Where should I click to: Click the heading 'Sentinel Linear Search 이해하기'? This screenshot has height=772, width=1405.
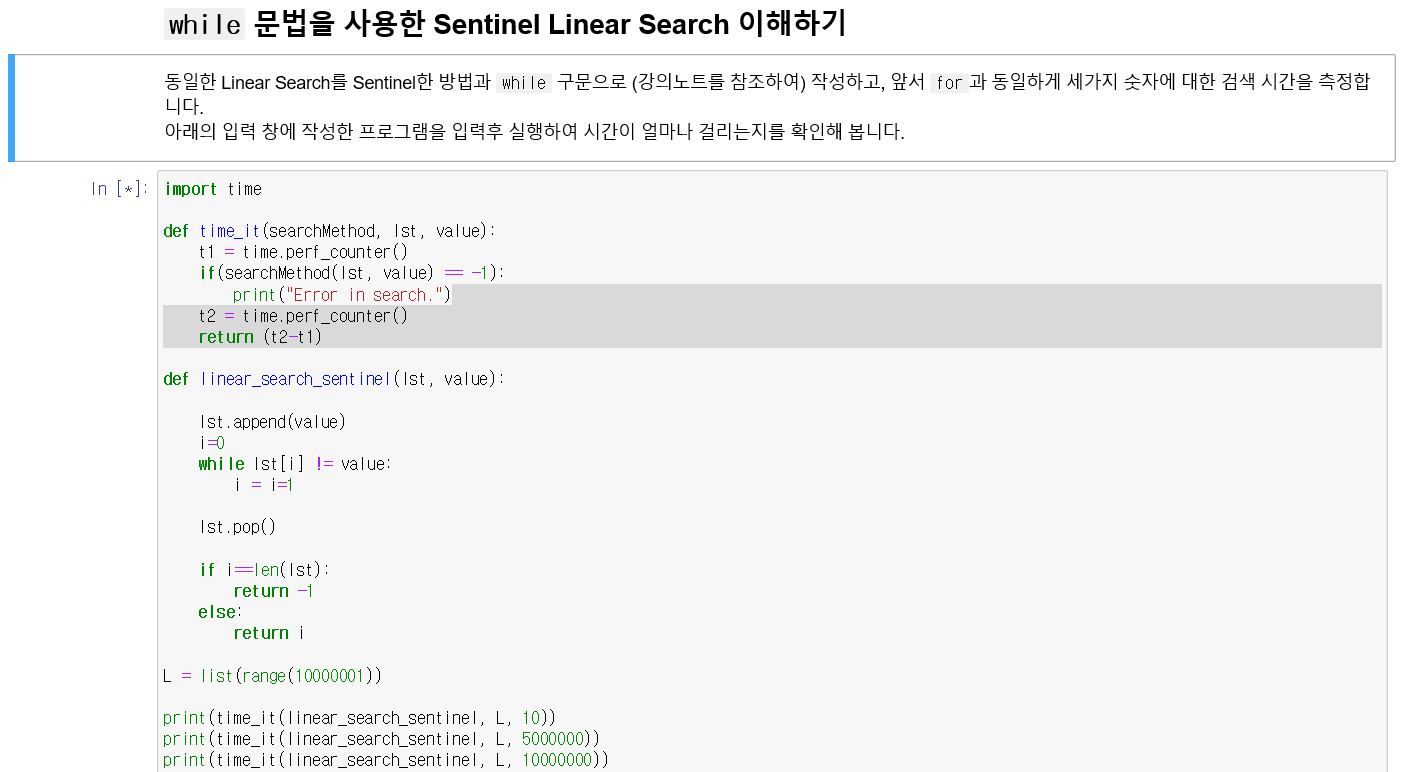[x=640, y=24]
